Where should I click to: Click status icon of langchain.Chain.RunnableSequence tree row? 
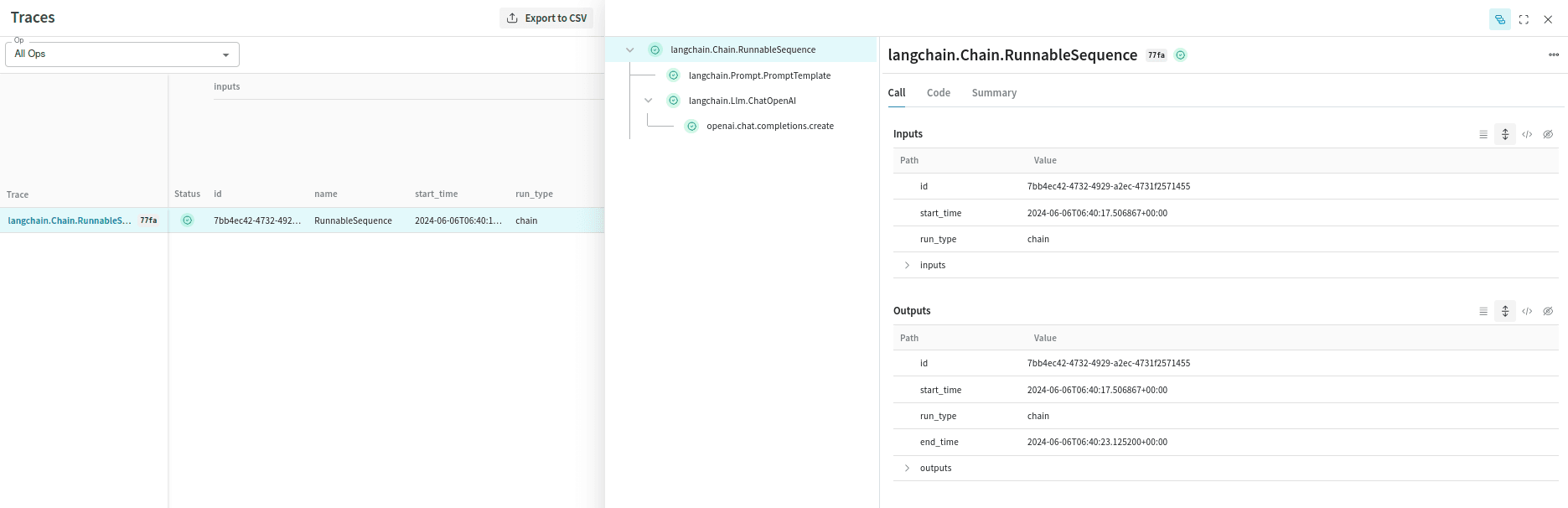655,50
